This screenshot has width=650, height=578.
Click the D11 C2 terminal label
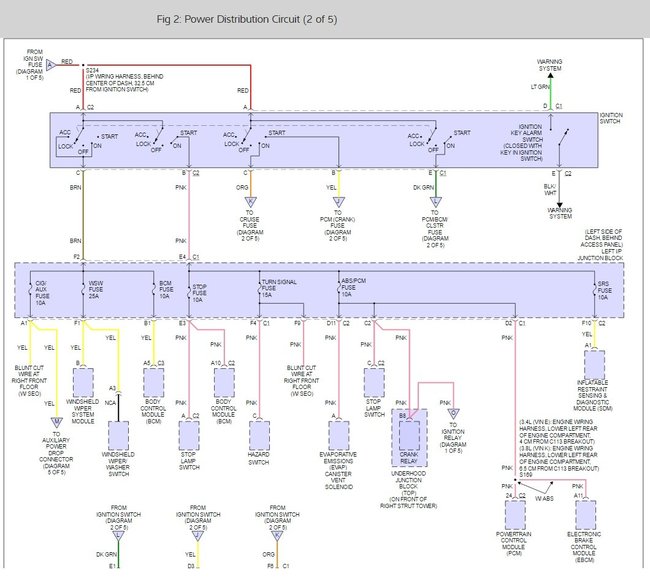(338, 323)
